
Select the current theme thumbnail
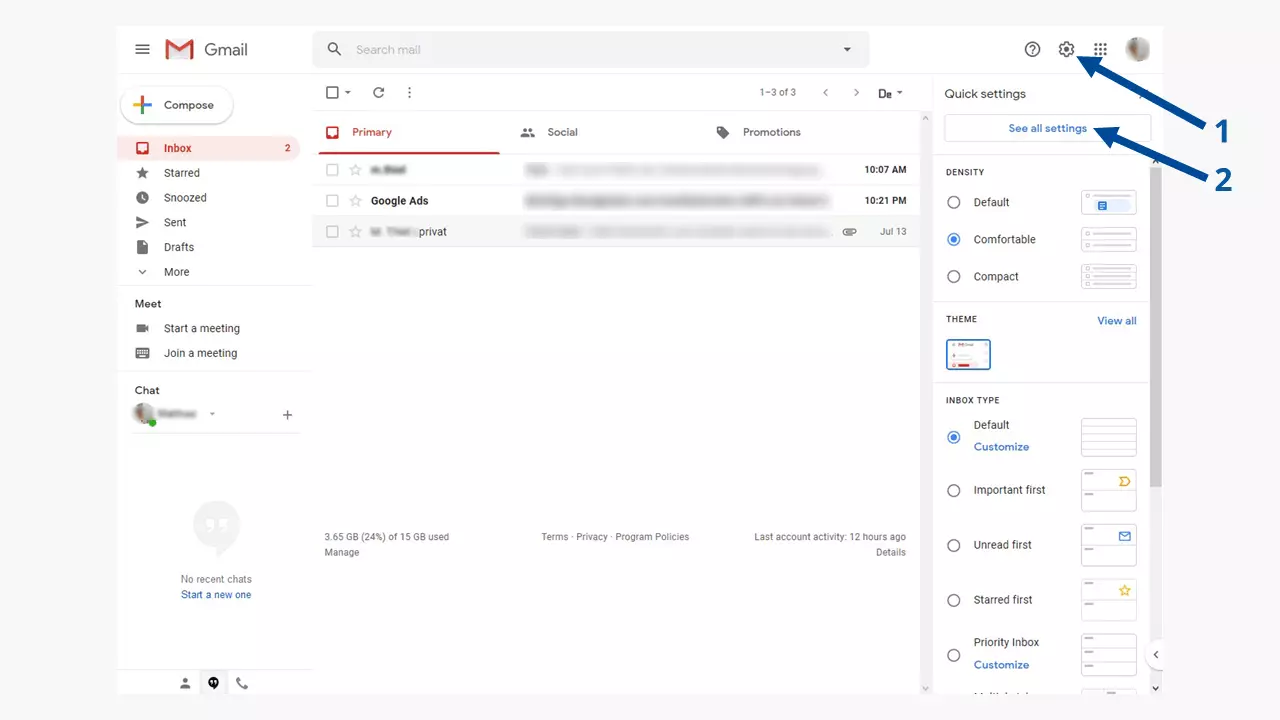(968, 355)
